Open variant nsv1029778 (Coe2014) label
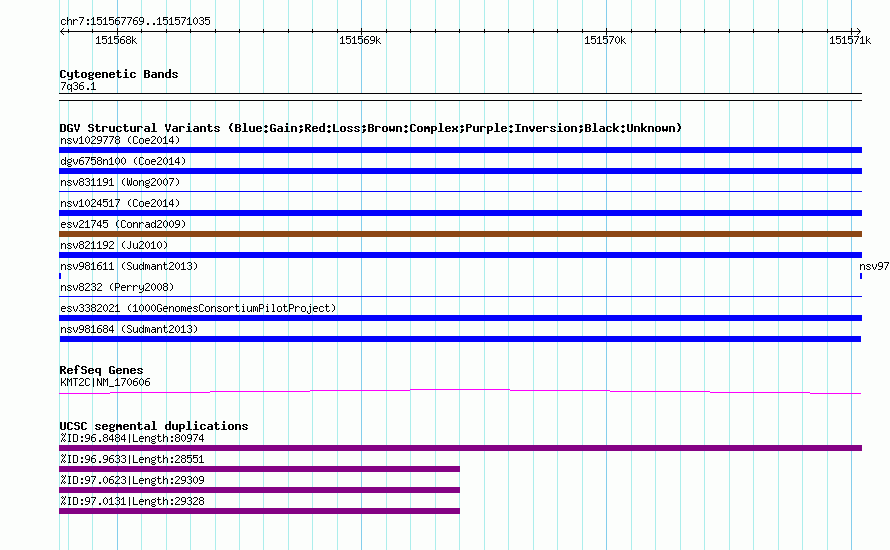 tap(120, 140)
